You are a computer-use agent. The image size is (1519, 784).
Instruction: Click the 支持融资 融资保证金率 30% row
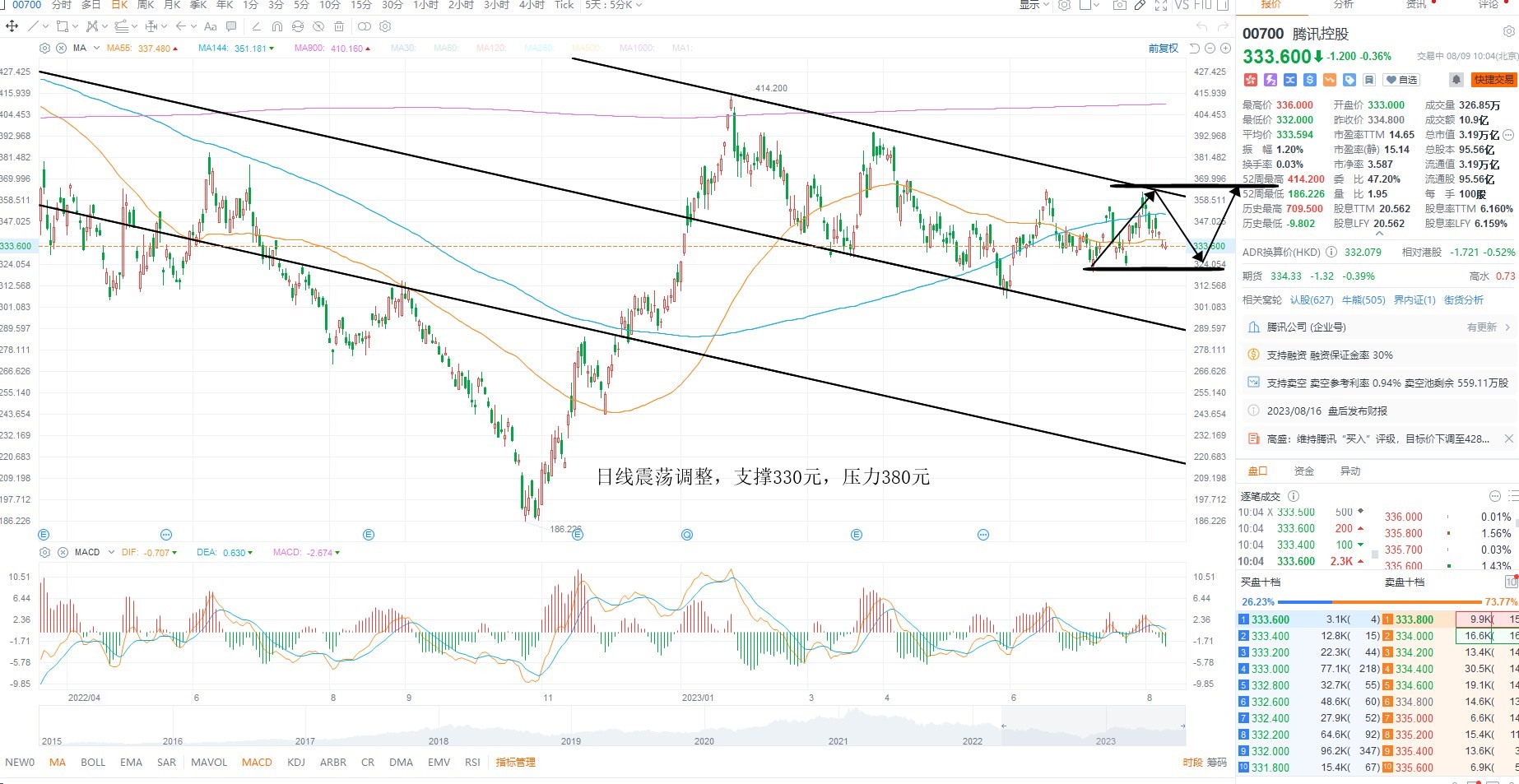point(1380,355)
